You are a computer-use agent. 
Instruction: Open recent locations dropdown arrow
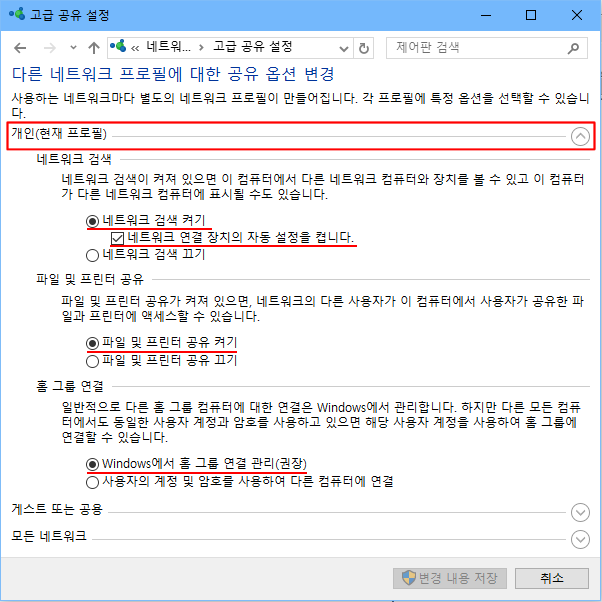(70, 47)
